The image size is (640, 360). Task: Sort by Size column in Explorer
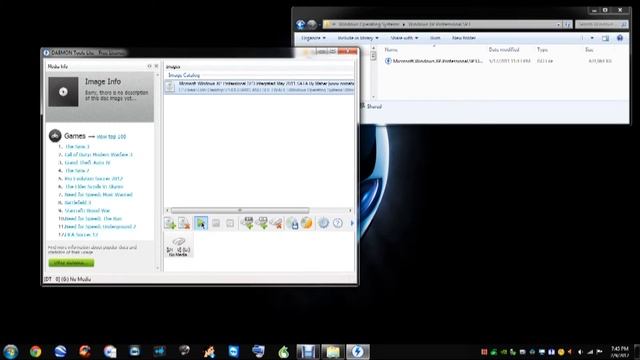point(589,49)
